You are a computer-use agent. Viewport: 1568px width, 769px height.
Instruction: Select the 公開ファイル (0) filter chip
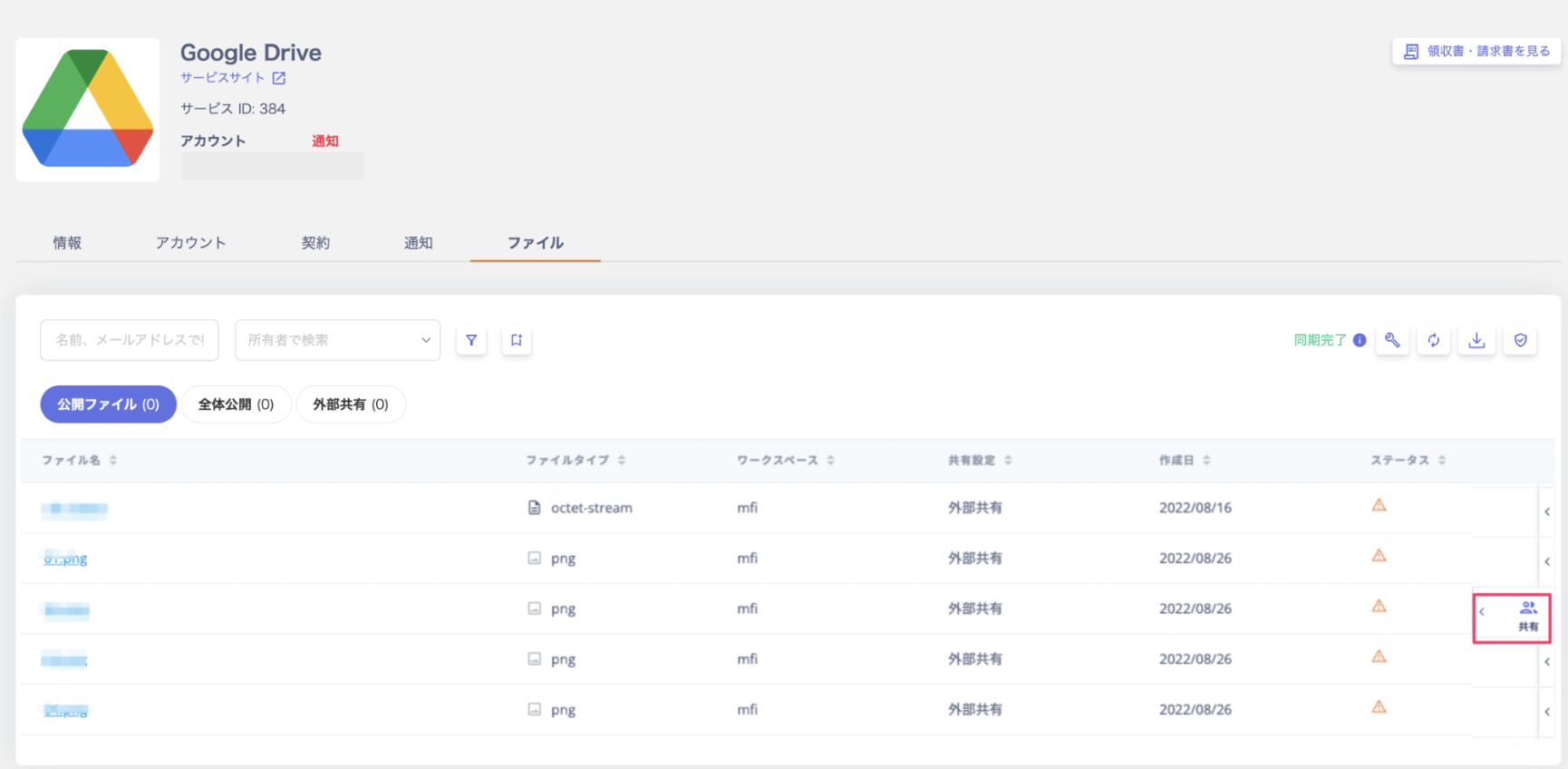tap(108, 404)
